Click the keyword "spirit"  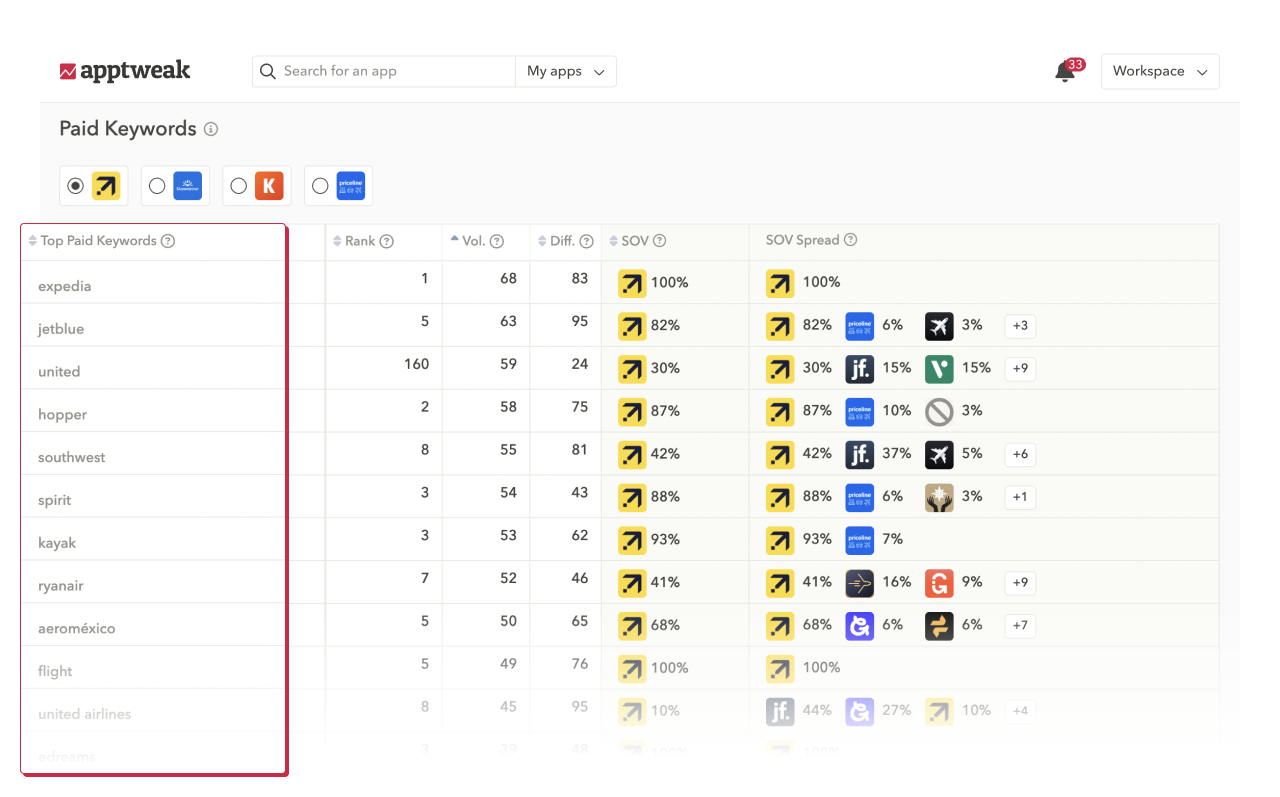[x=54, y=501]
